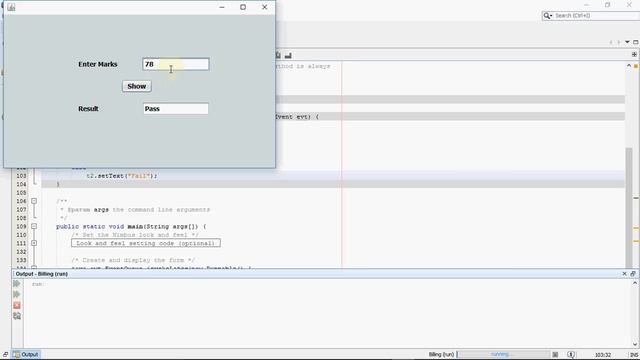Open the Output settings icon below stop
Image resolution: width=640 pixels, height=360 pixels.
click(17, 316)
